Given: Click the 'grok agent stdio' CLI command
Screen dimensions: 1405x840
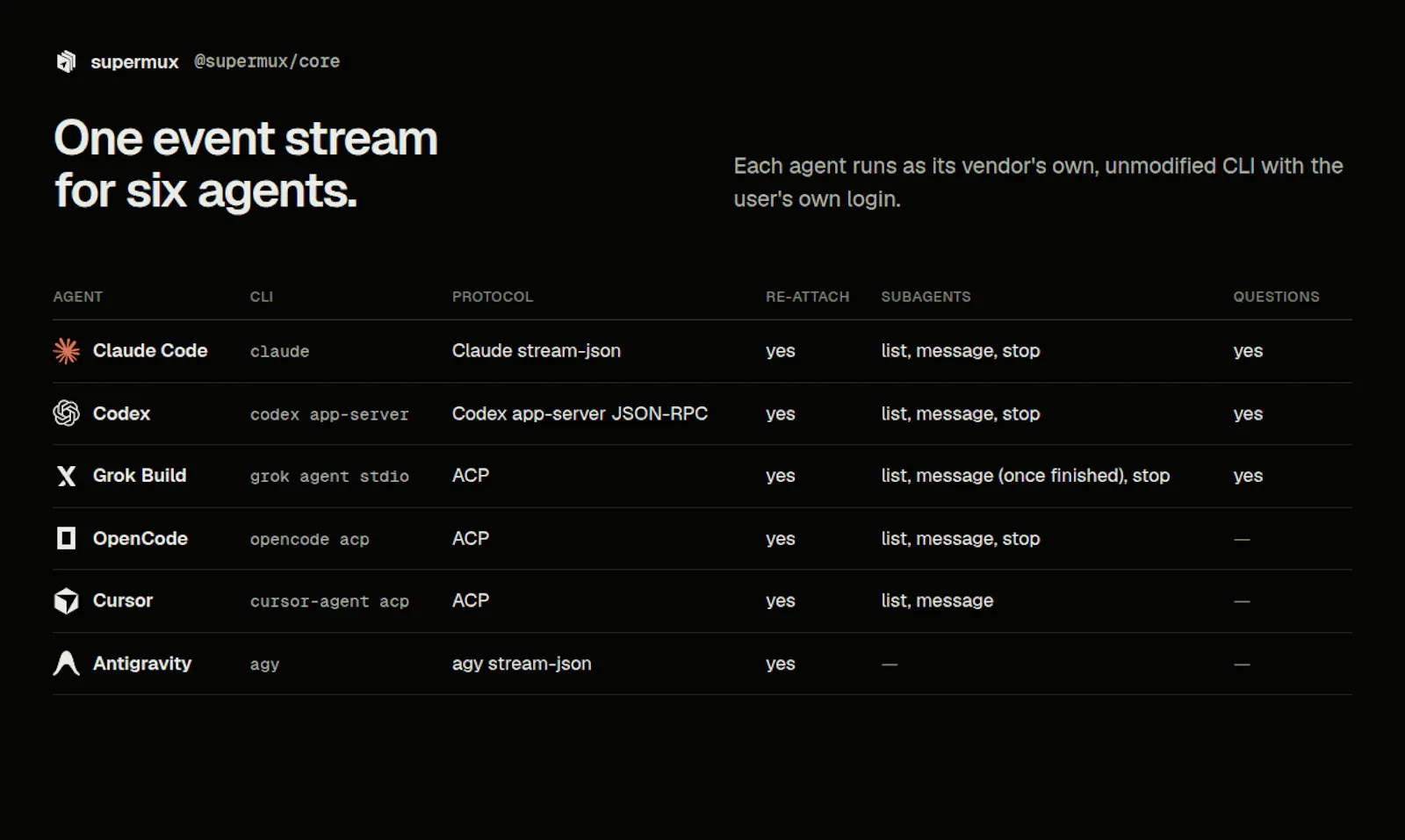Looking at the screenshot, I should pyautogui.click(x=329, y=477).
